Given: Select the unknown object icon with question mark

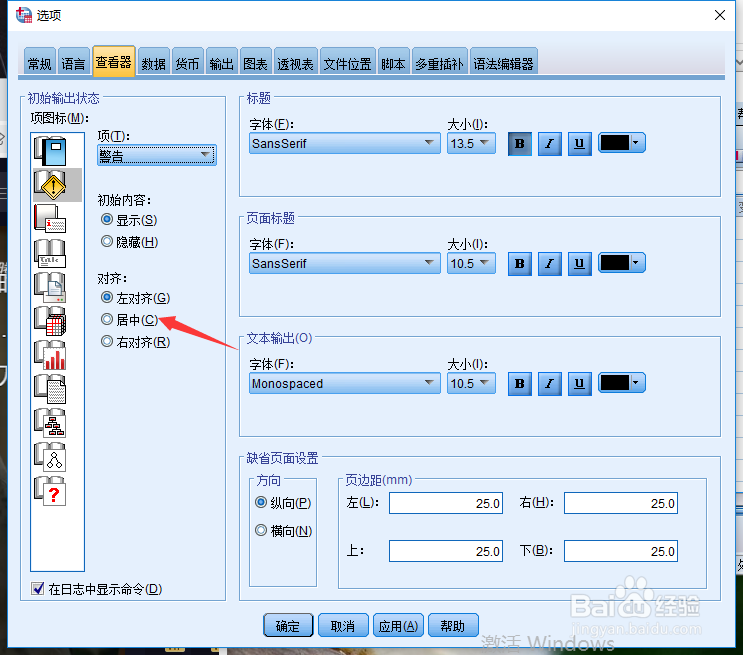Looking at the screenshot, I should tap(51, 491).
